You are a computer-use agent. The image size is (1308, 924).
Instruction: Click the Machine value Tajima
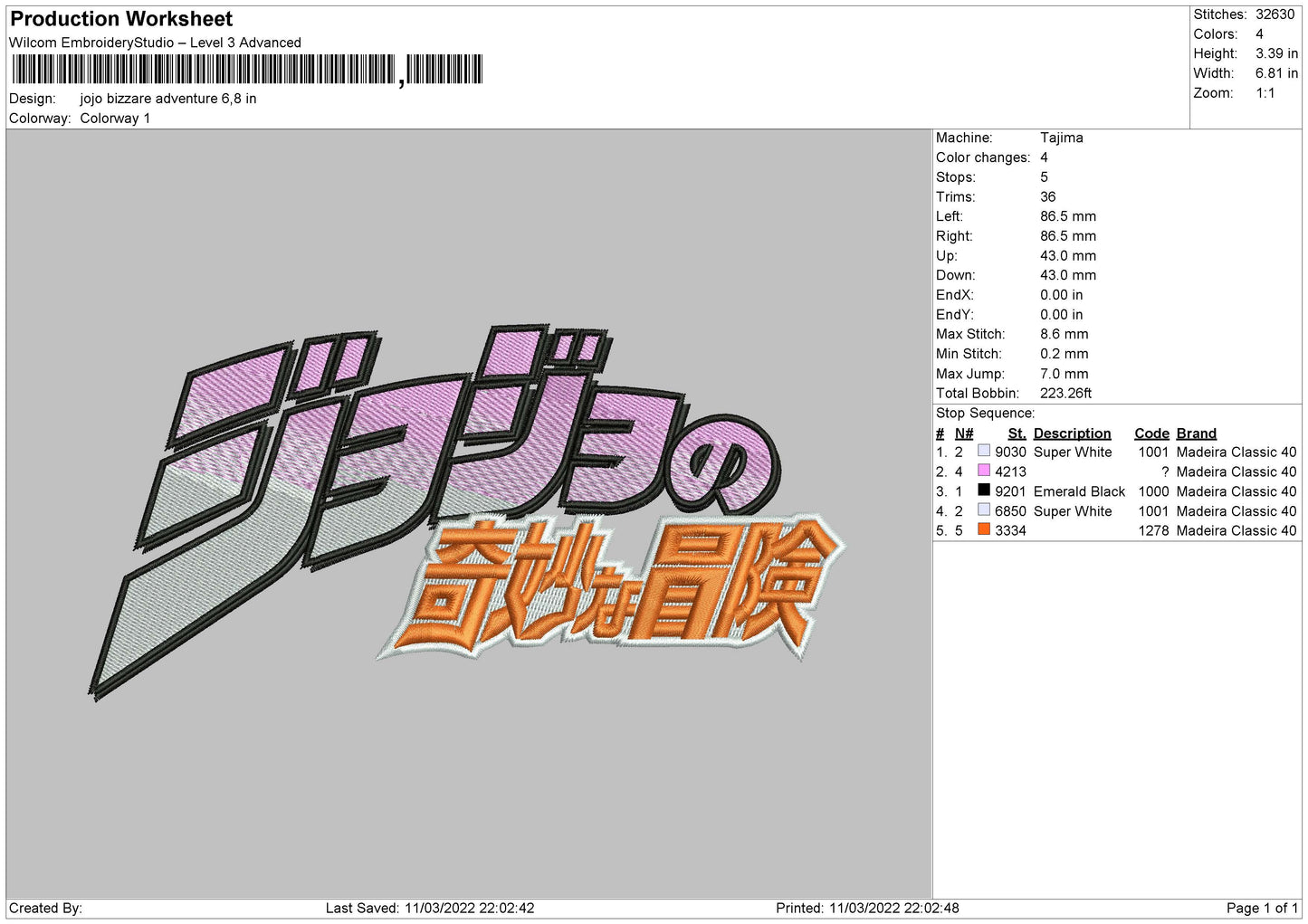click(1061, 138)
